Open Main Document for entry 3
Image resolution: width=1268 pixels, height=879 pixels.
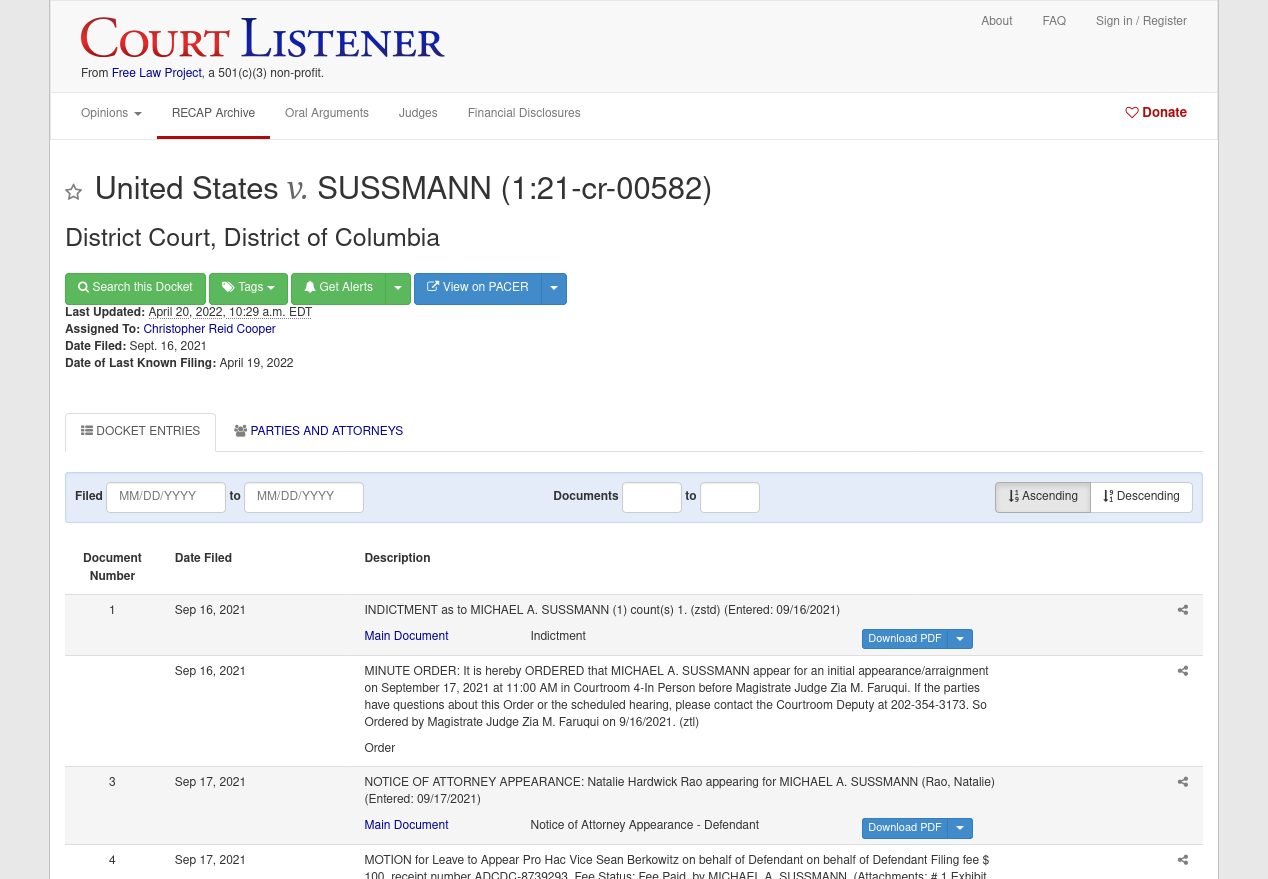(406, 825)
